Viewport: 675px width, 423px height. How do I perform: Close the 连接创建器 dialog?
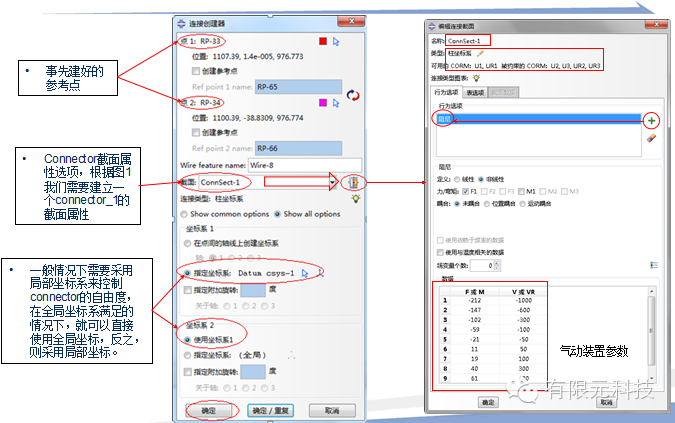click(351, 22)
